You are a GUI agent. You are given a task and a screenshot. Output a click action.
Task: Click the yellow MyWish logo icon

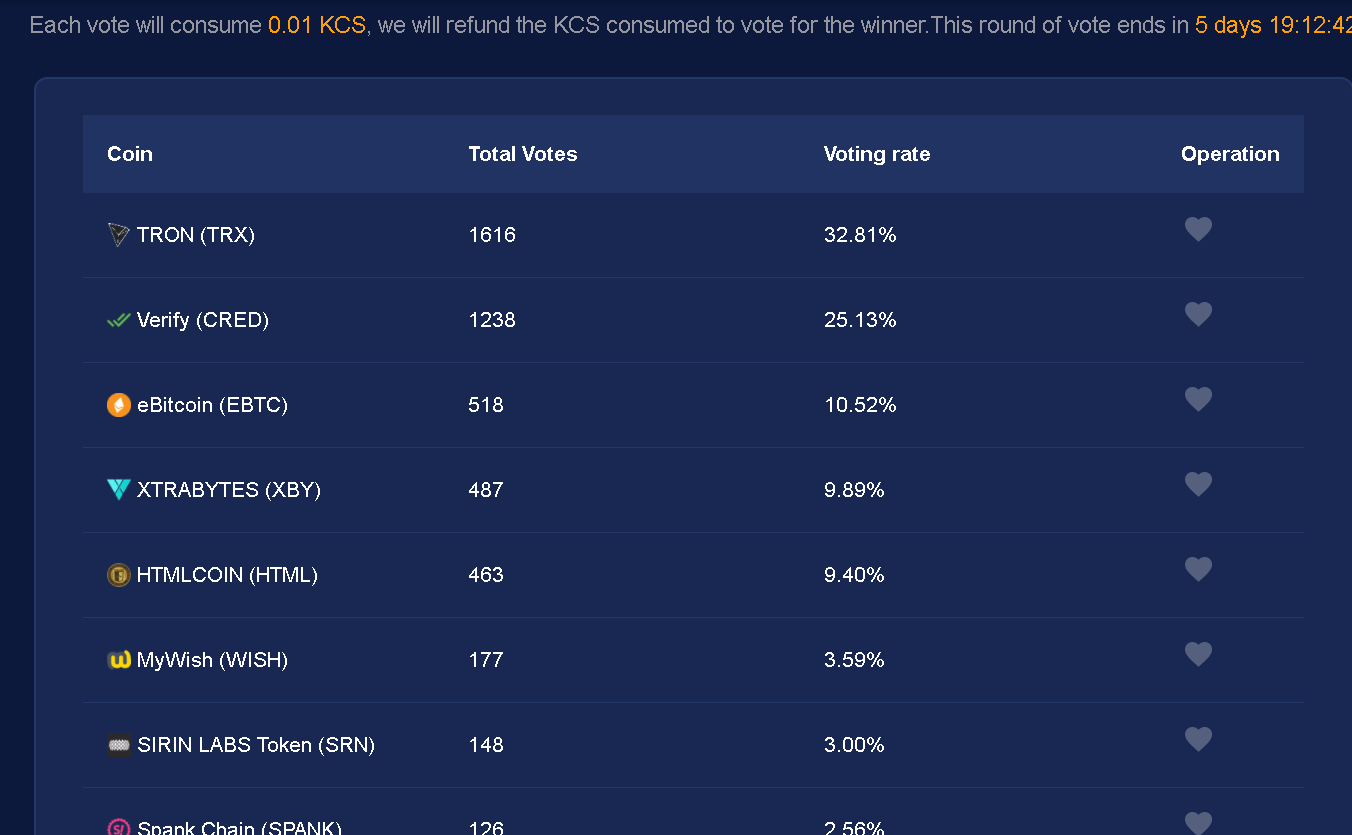[x=119, y=660]
